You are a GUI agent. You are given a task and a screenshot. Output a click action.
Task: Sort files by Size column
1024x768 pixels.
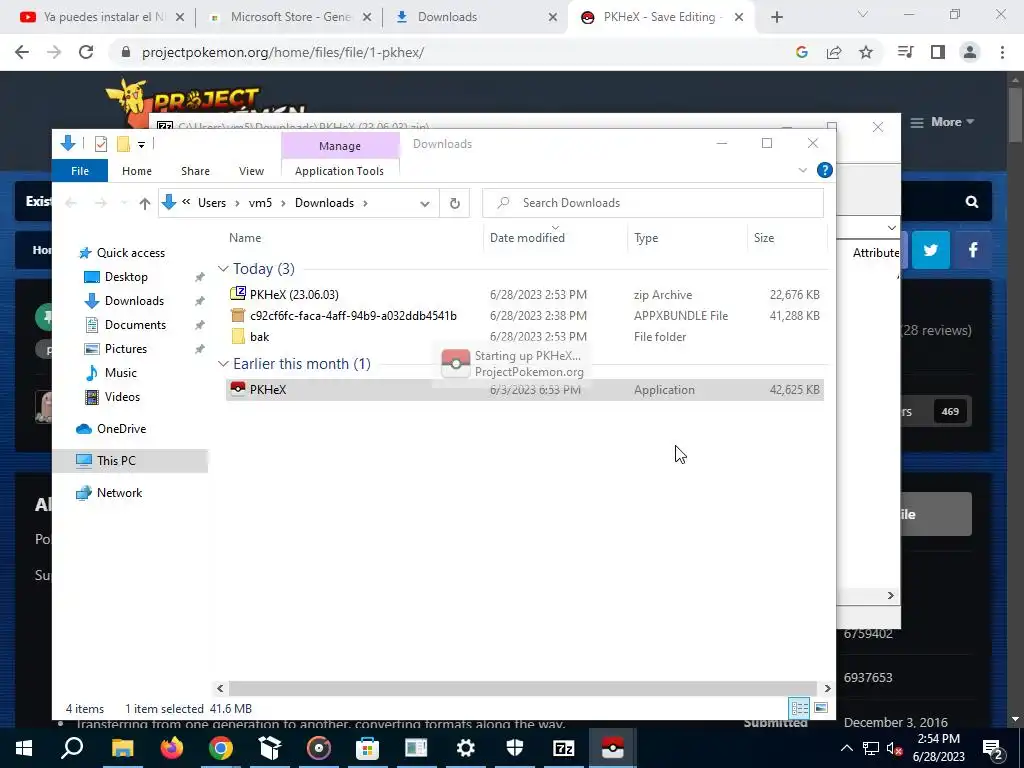(763, 238)
